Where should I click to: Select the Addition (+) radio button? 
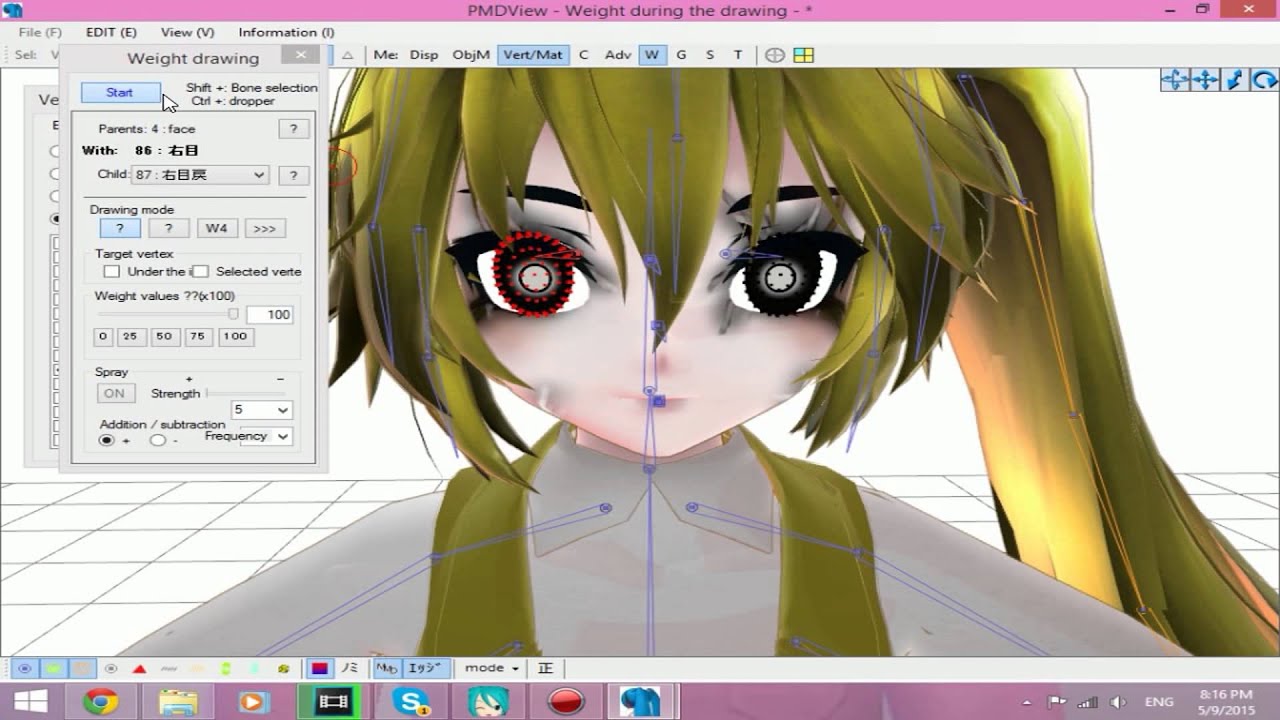107,440
